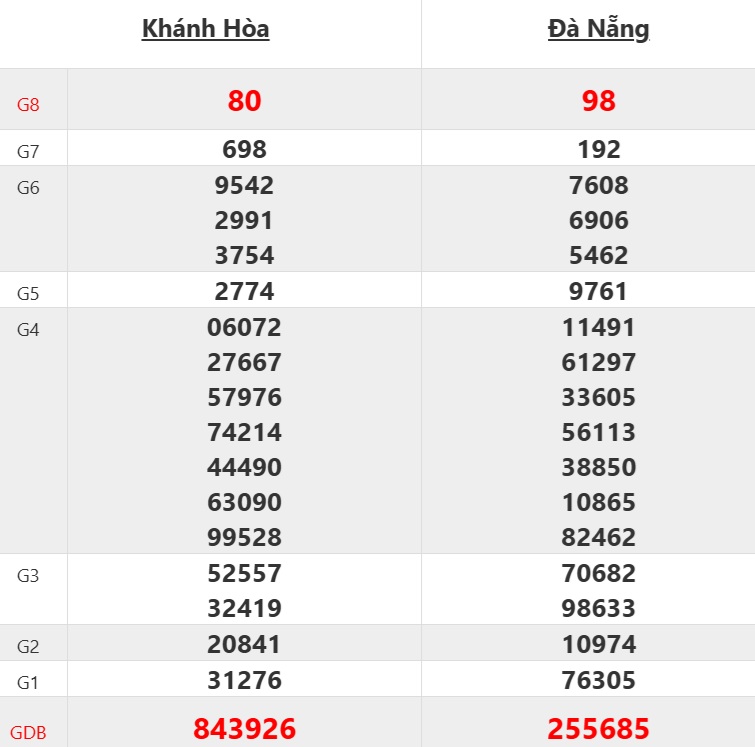
Task: Select G4 number 74214
Action: [x=244, y=432]
